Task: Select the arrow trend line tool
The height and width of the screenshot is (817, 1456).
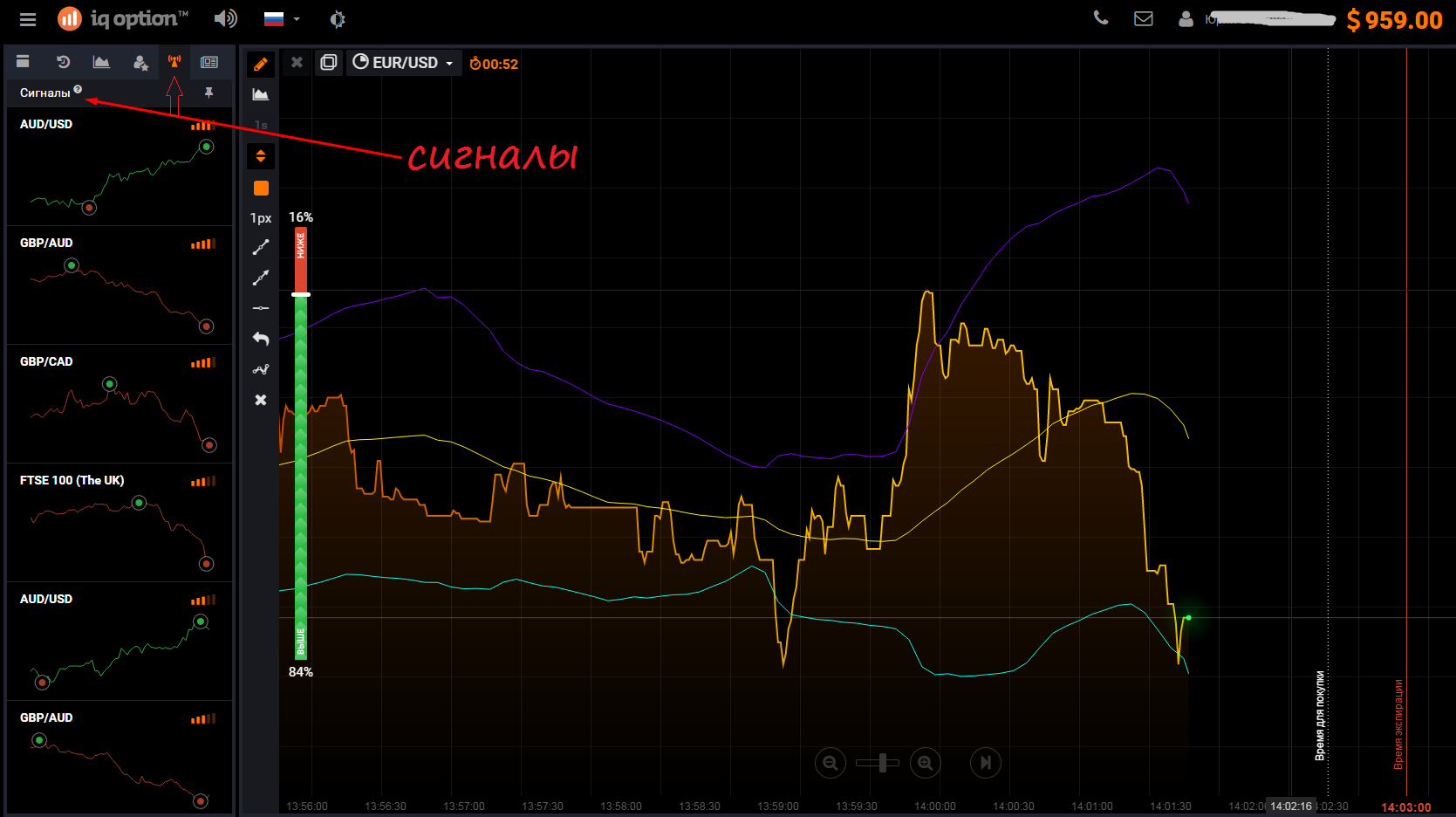Action: click(x=261, y=278)
